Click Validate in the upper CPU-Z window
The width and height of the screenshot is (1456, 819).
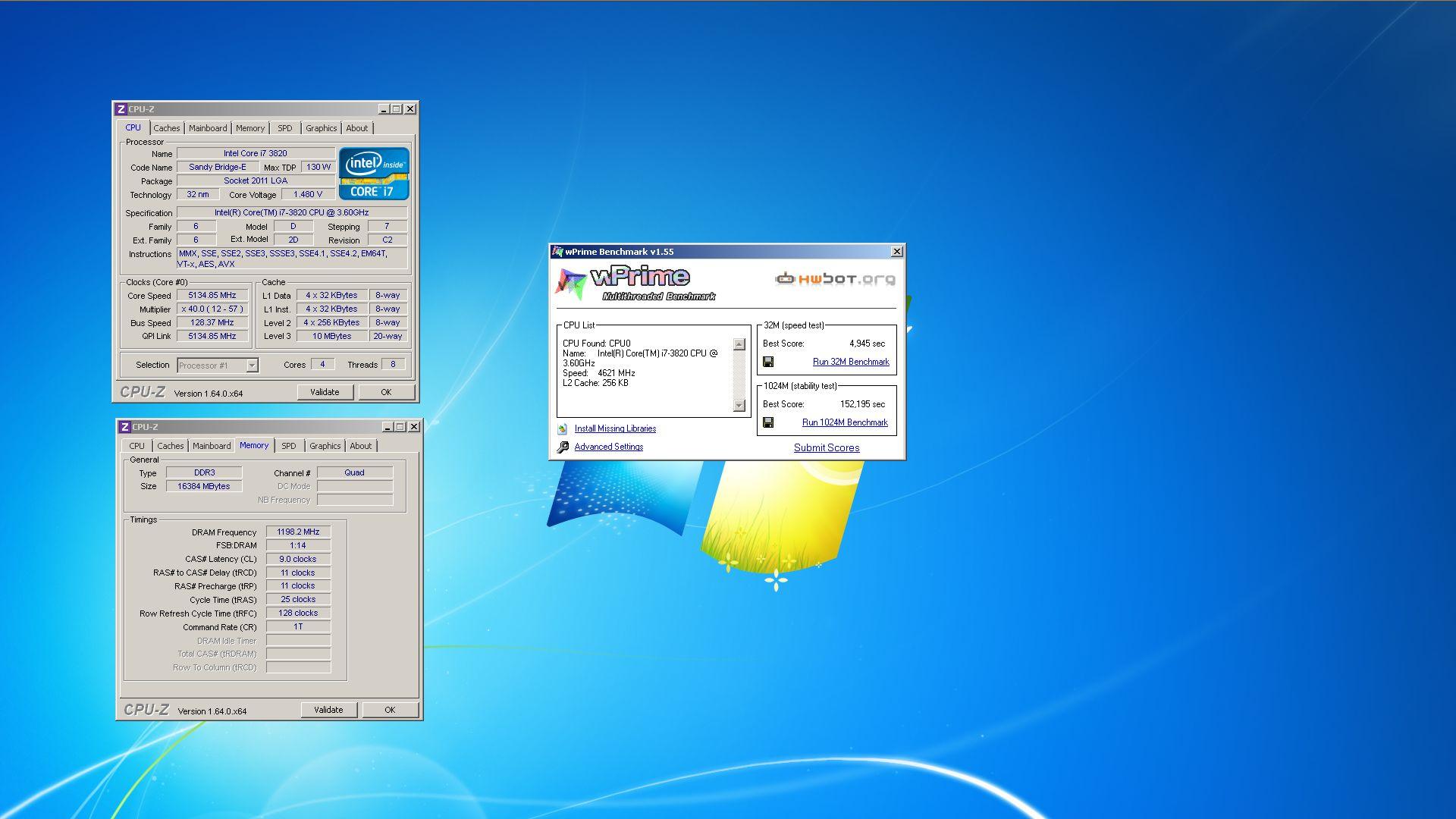[325, 392]
